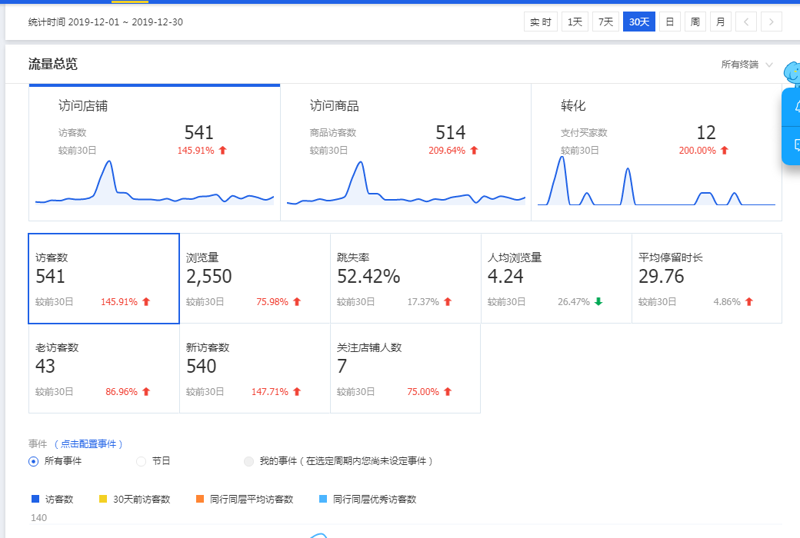Click the up arrow beside 147.71%
This screenshot has width=800, height=538.
coord(297,392)
